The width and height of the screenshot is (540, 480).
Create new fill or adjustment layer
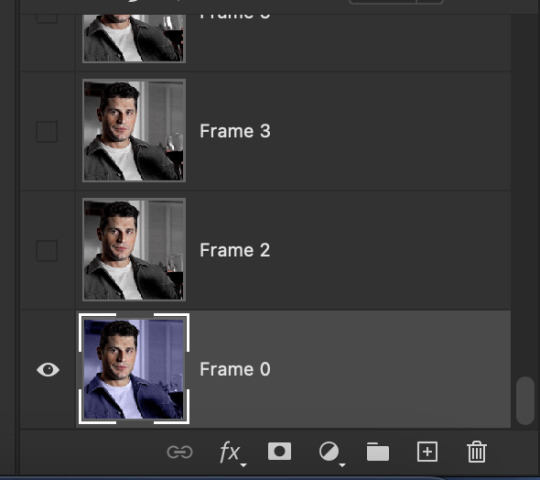point(331,453)
